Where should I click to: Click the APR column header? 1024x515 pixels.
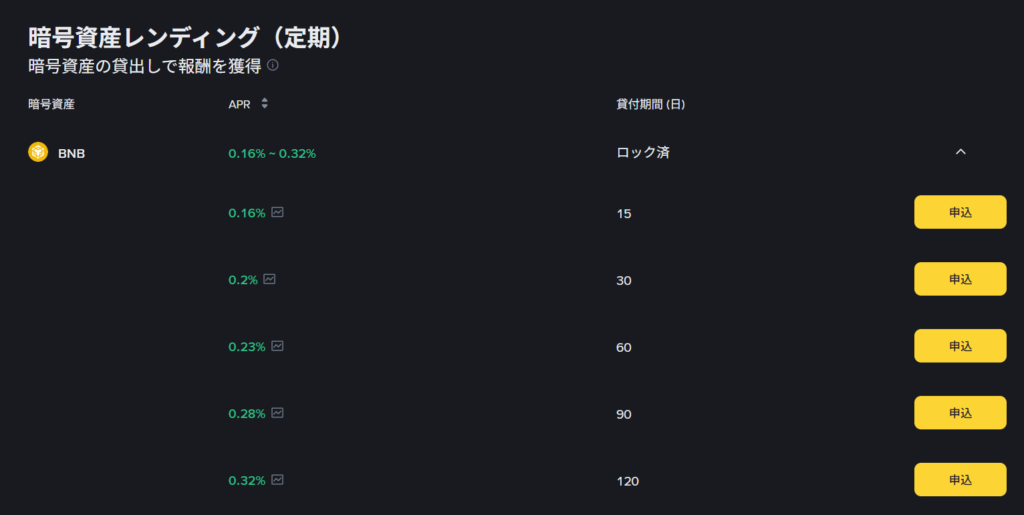239,104
